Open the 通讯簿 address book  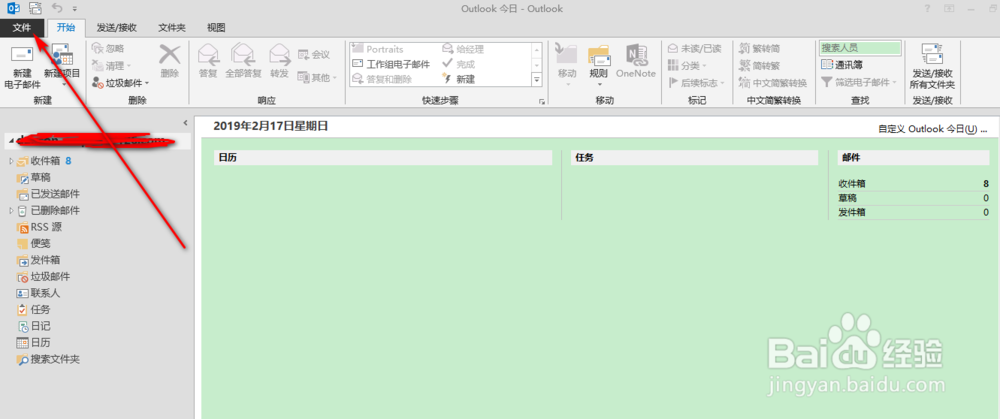click(841, 64)
